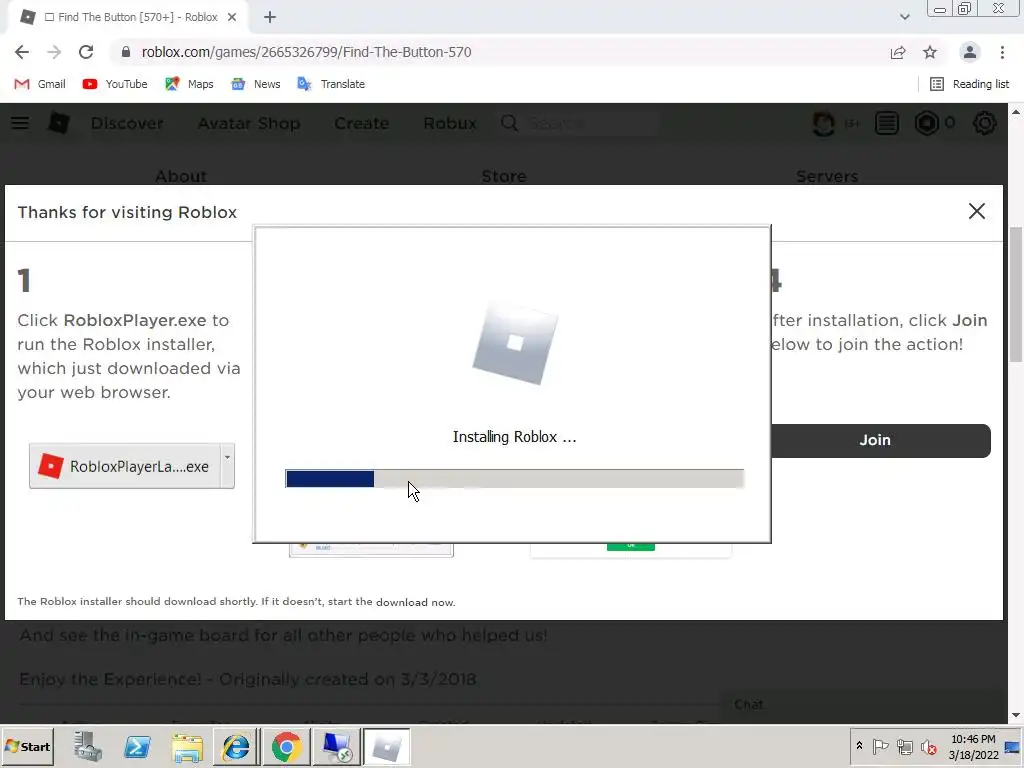Image resolution: width=1024 pixels, height=768 pixels.
Task: Open Discover in Roblox navigation
Action: point(127,123)
